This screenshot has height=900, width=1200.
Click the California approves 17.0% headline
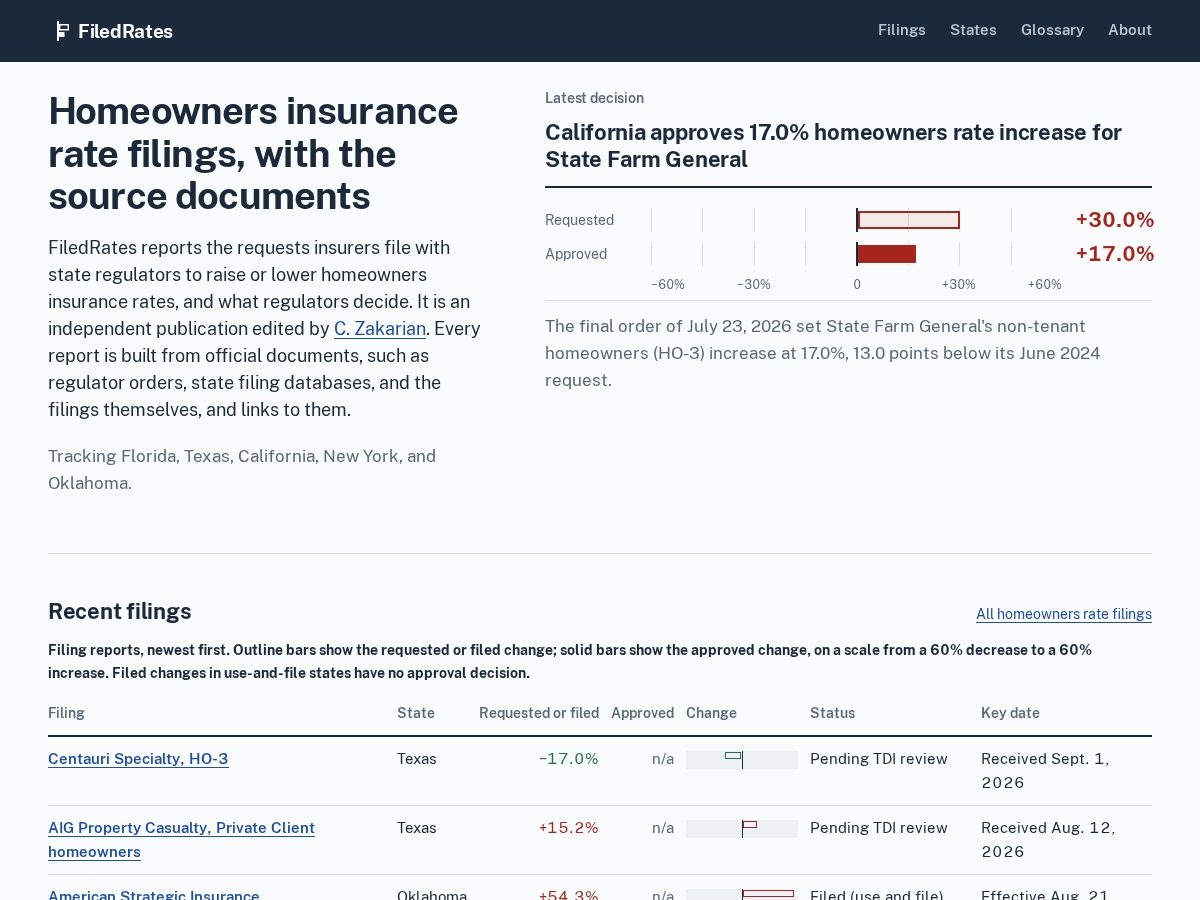click(x=833, y=146)
